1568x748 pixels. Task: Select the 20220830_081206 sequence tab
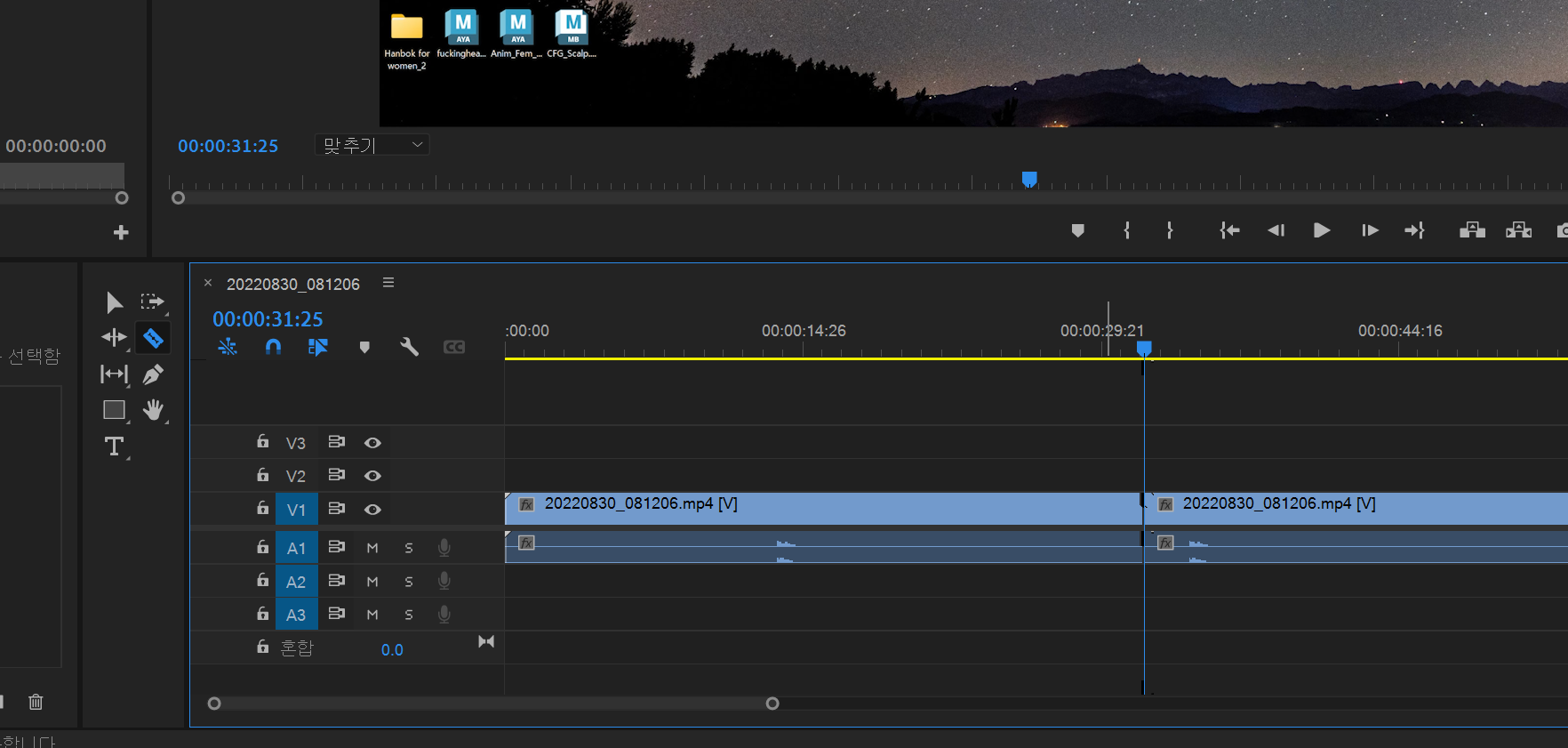point(292,284)
